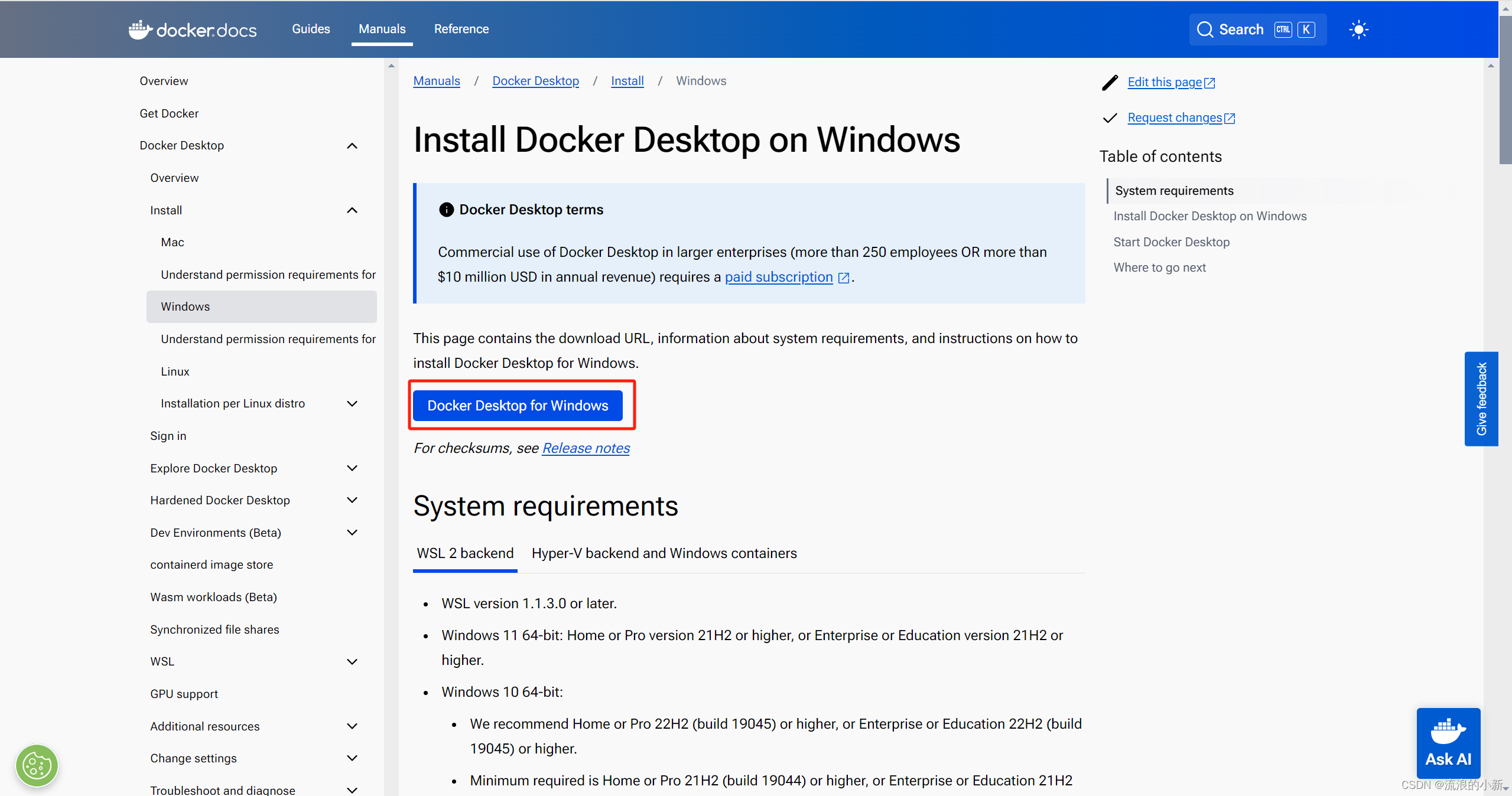Open the Release notes link
This screenshot has height=796, width=1512.
click(x=586, y=449)
